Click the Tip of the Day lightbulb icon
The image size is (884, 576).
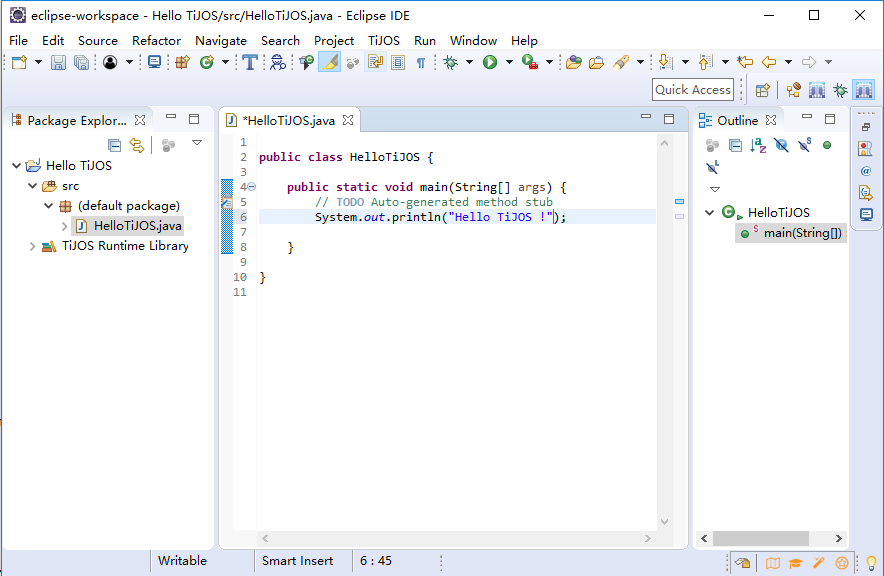(x=871, y=562)
